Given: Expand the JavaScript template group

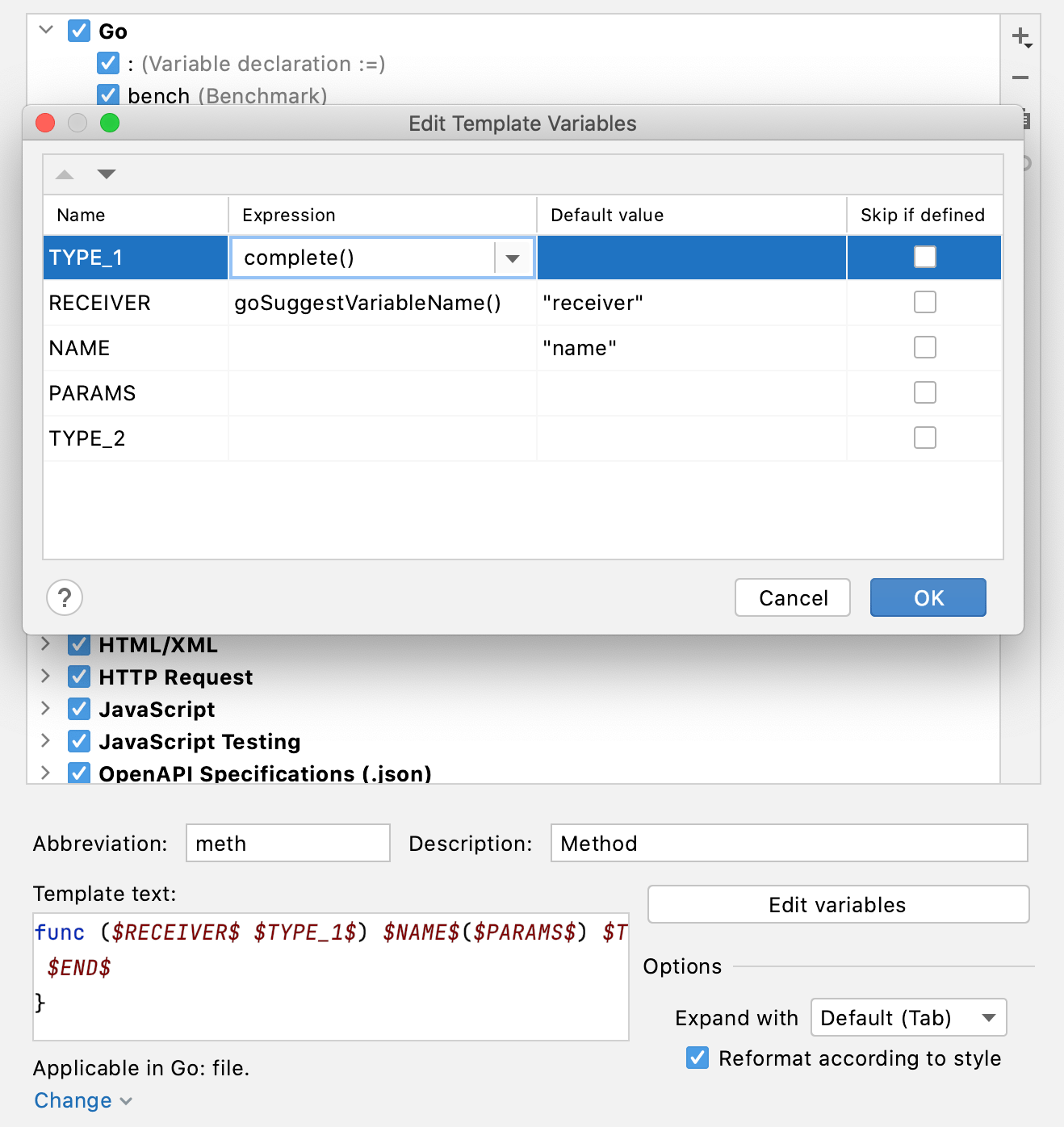Looking at the screenshot, I should [46, 708].
